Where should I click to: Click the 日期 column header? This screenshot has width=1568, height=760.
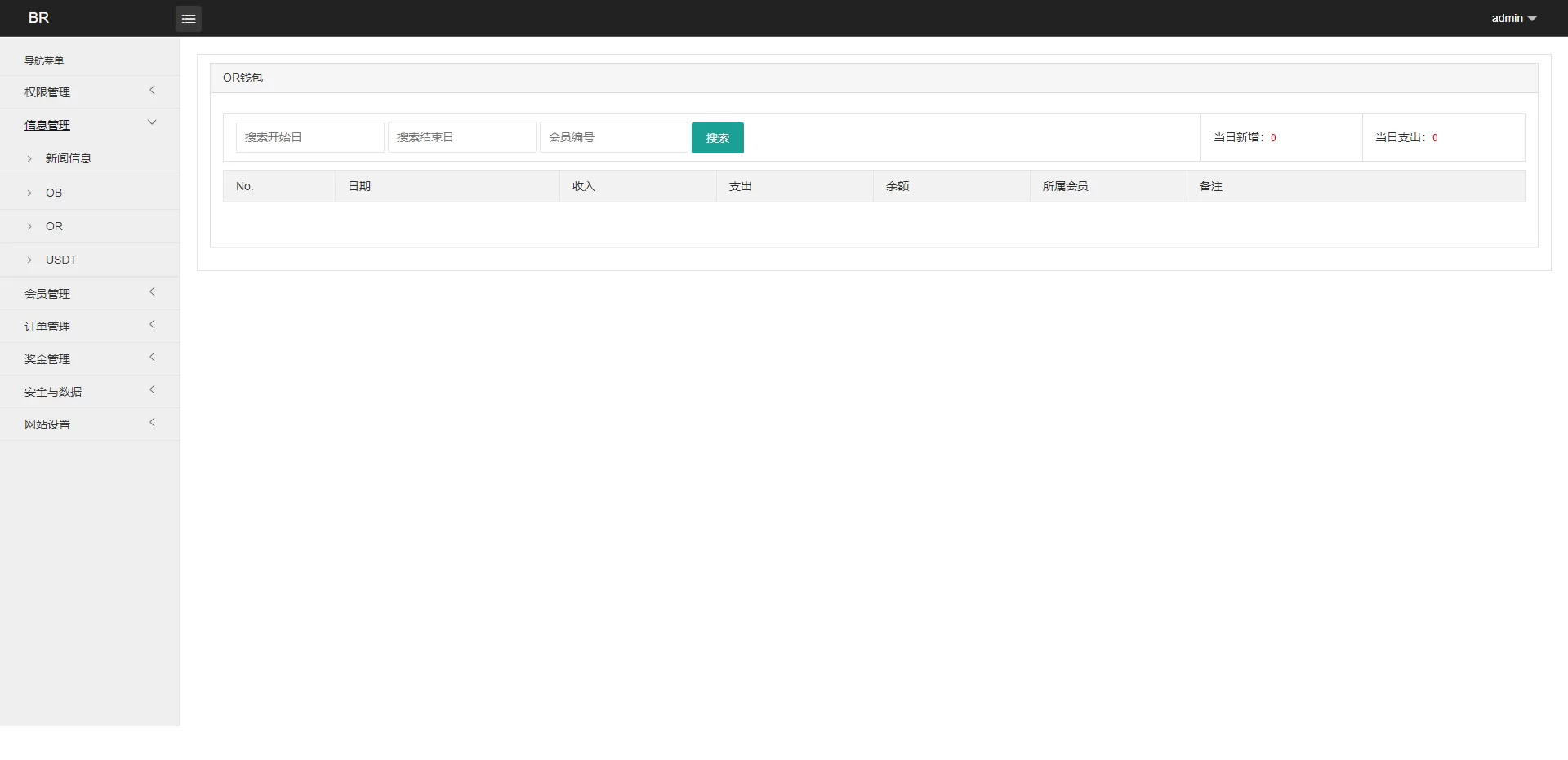[x=359, y=186]
